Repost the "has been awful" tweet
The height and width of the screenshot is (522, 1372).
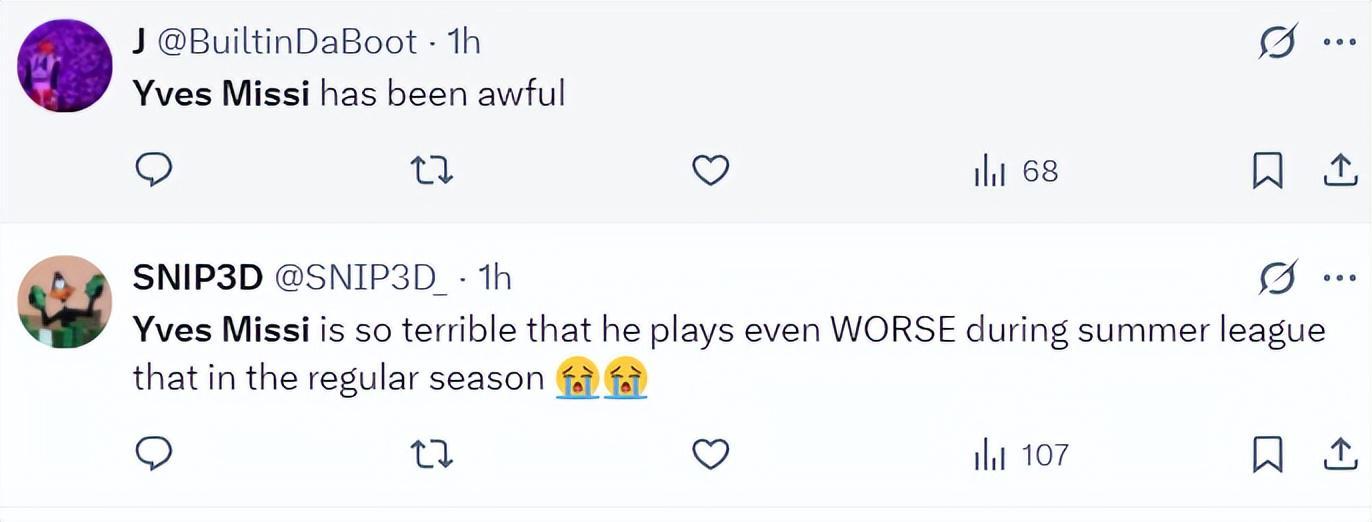(x=432, y=171)
